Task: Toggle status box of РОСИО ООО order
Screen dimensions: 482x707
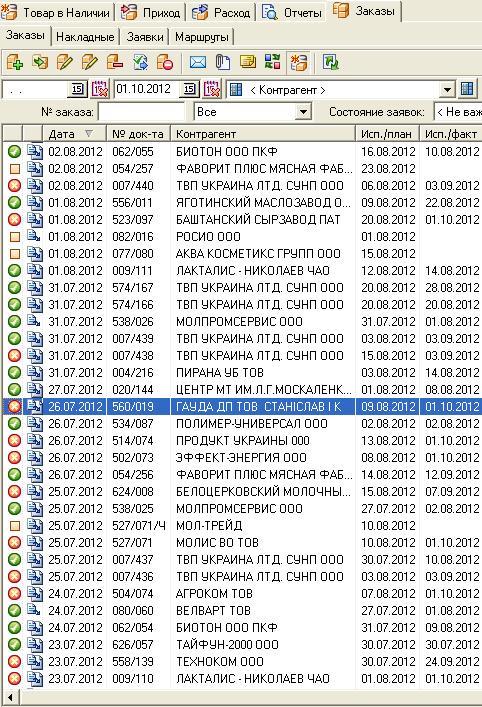Action: point(14,237)
